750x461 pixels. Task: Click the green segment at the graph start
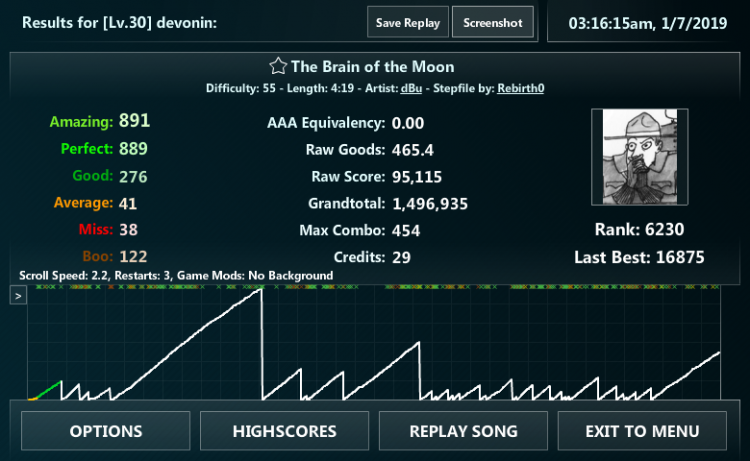point(48,389)
